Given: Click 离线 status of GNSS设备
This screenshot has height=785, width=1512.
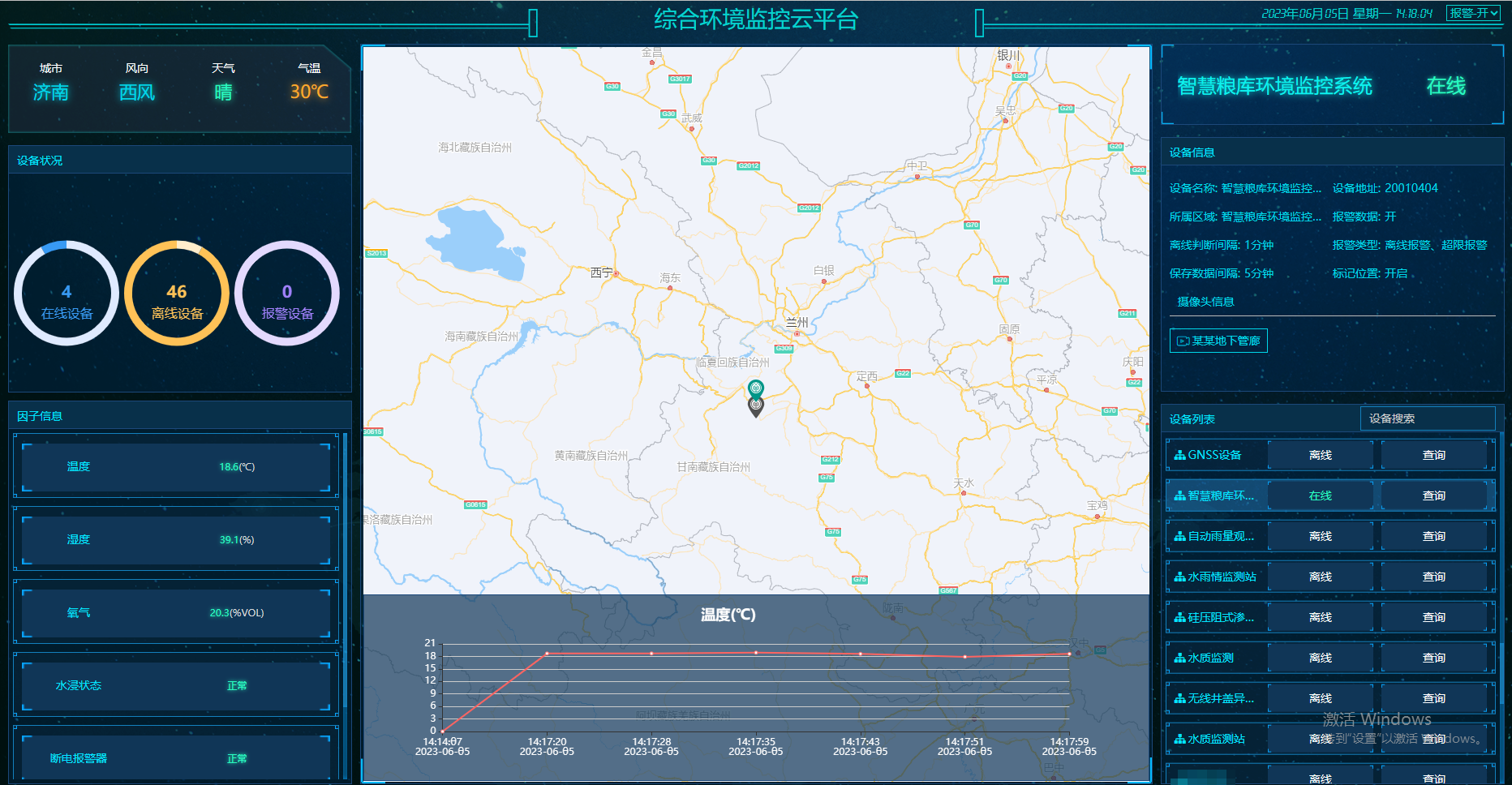Looking at the screenshot, I should pos(1321,455).
